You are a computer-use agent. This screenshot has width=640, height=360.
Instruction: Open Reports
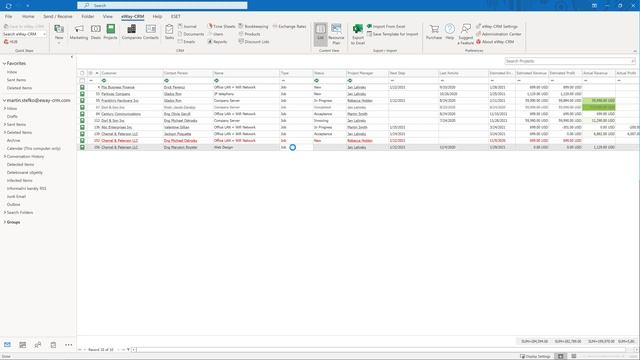click(x=217, y=42)
